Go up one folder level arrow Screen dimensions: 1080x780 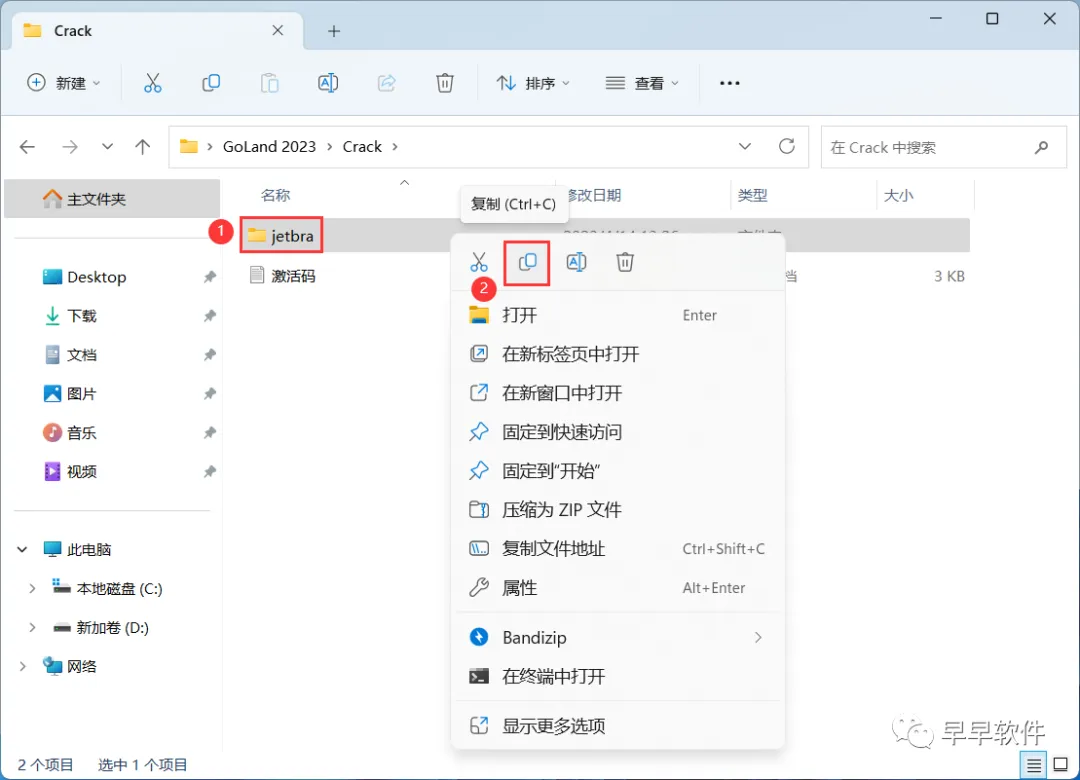pos(143,147)
